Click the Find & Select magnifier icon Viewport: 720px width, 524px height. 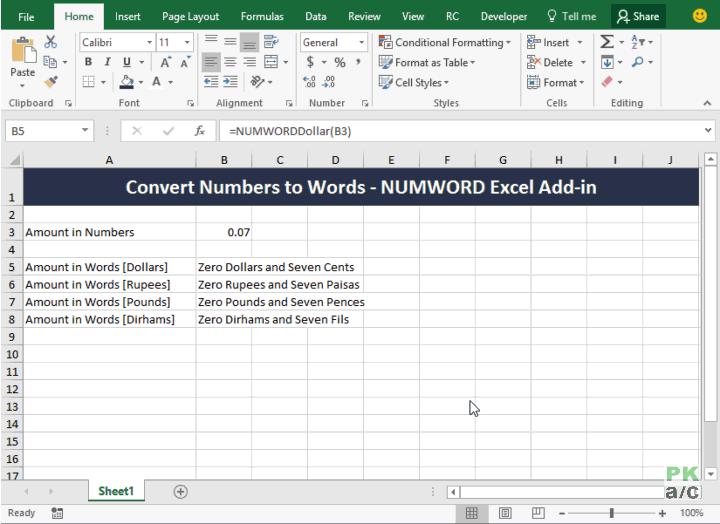[x=637, y=62]
